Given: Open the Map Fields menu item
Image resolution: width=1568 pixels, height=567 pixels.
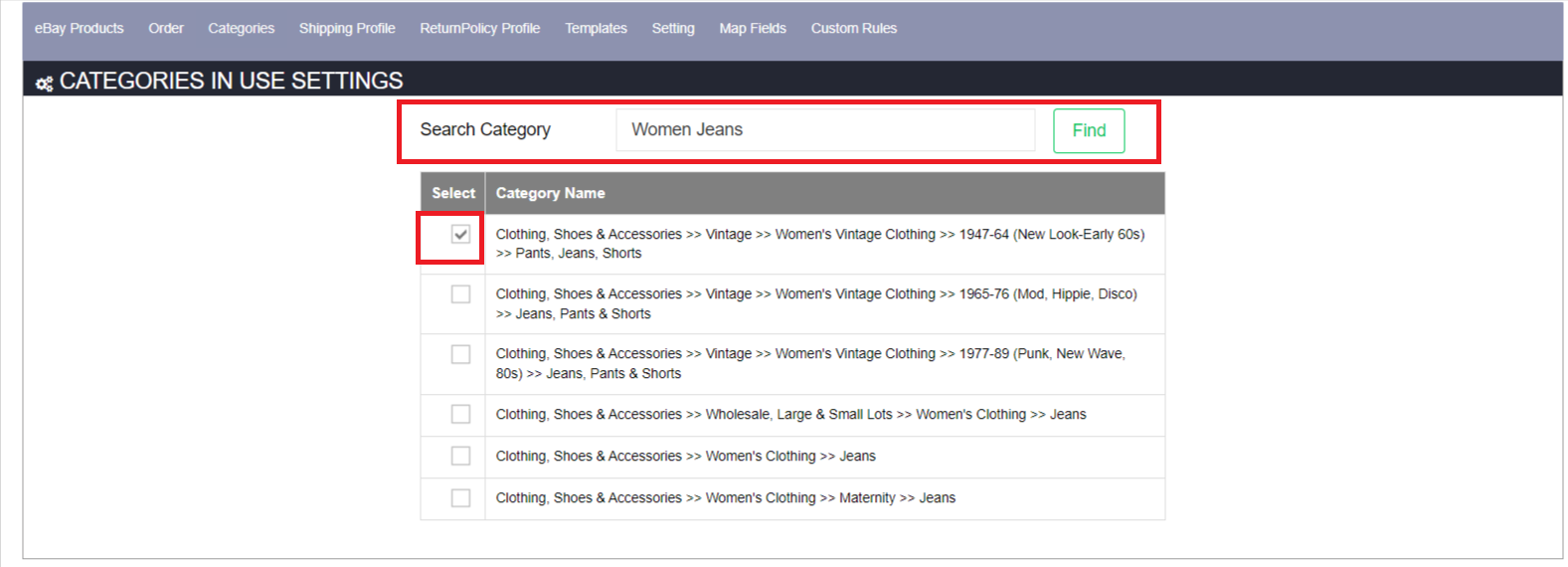Looking at the screenshot, I should (753, 28).
